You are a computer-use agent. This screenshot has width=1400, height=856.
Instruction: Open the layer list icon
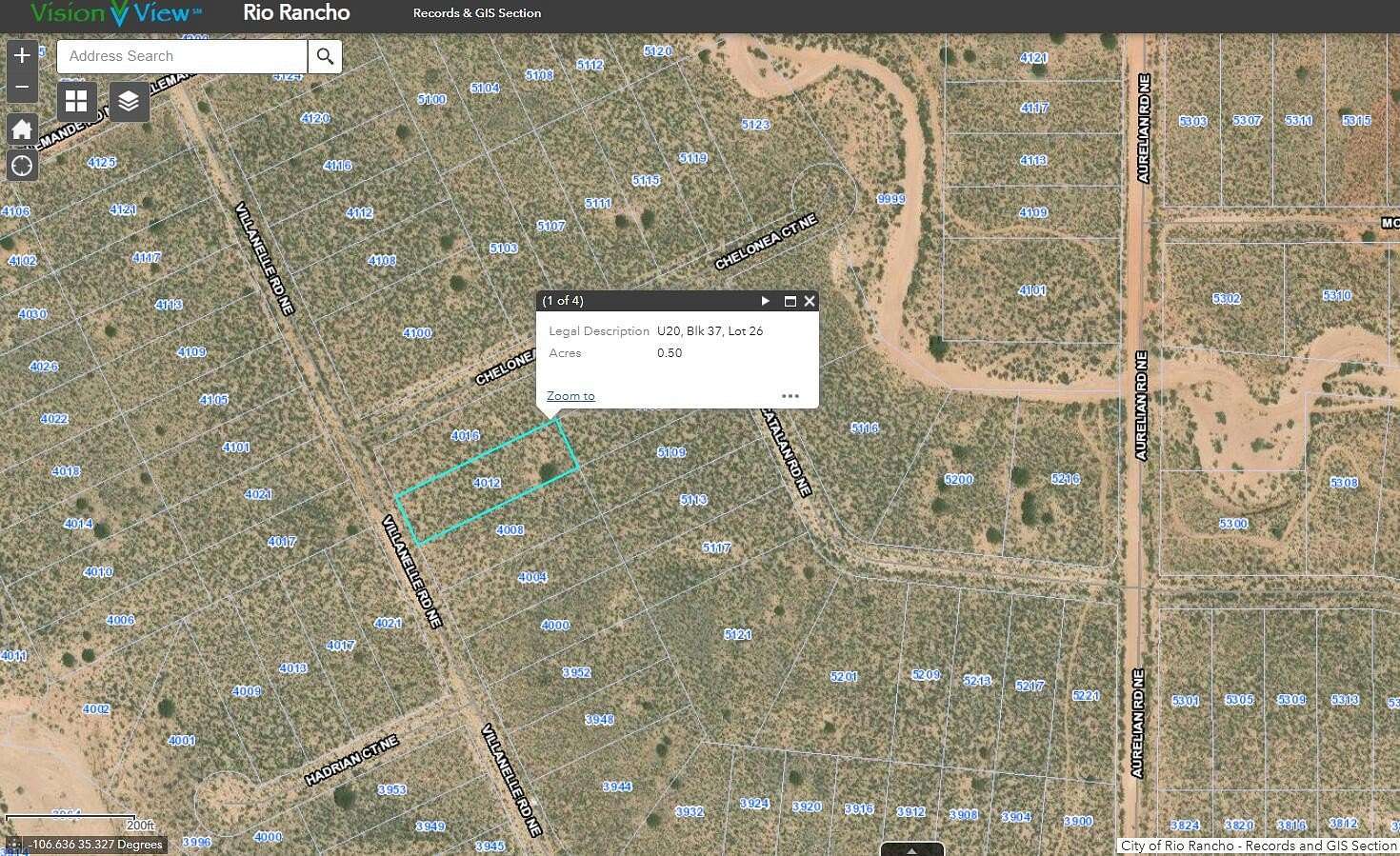[129, 101]
